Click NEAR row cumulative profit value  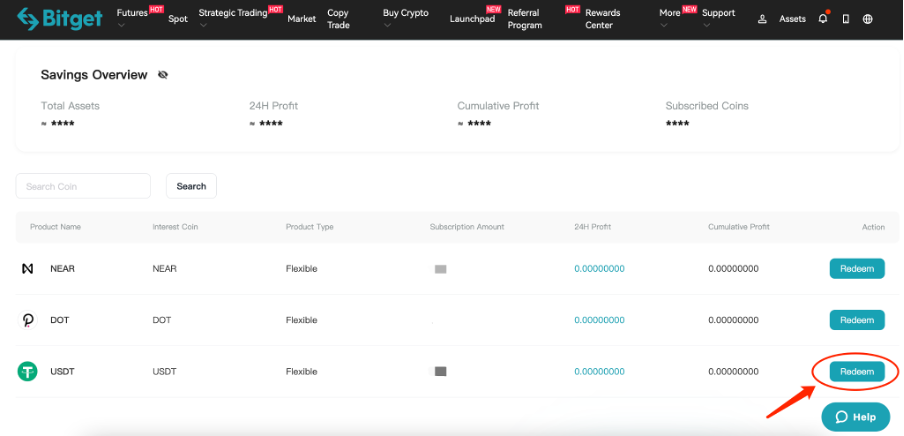[733, 269]
